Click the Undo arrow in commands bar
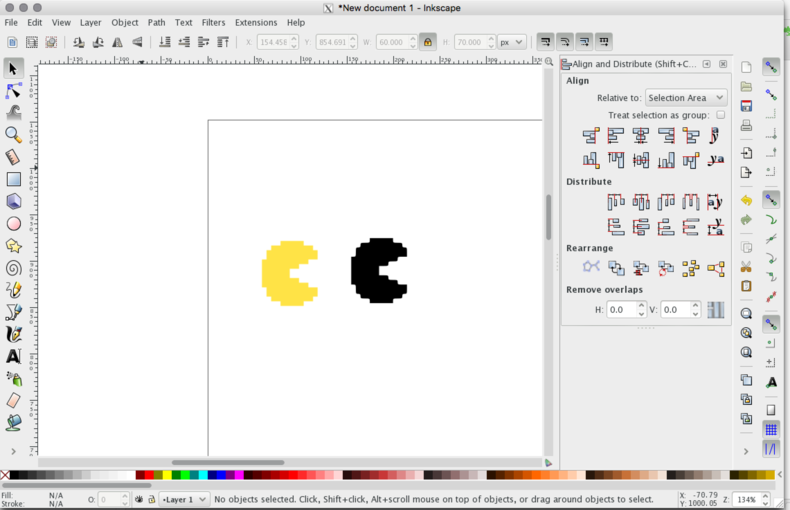The image size is (790, 510). click(x=746, y=200)
